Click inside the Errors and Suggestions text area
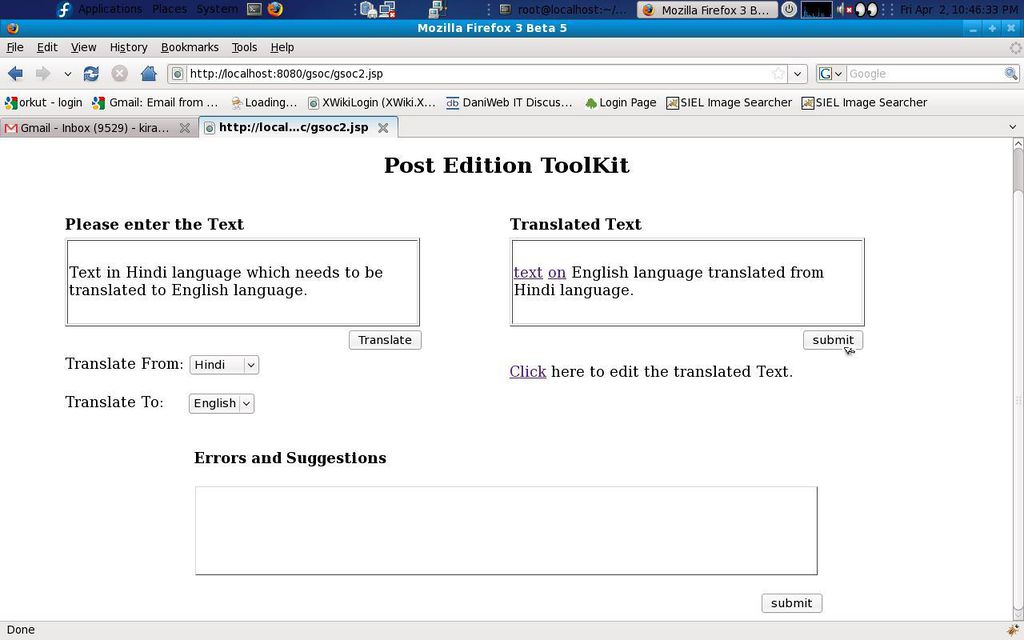 tap(505, 530)
